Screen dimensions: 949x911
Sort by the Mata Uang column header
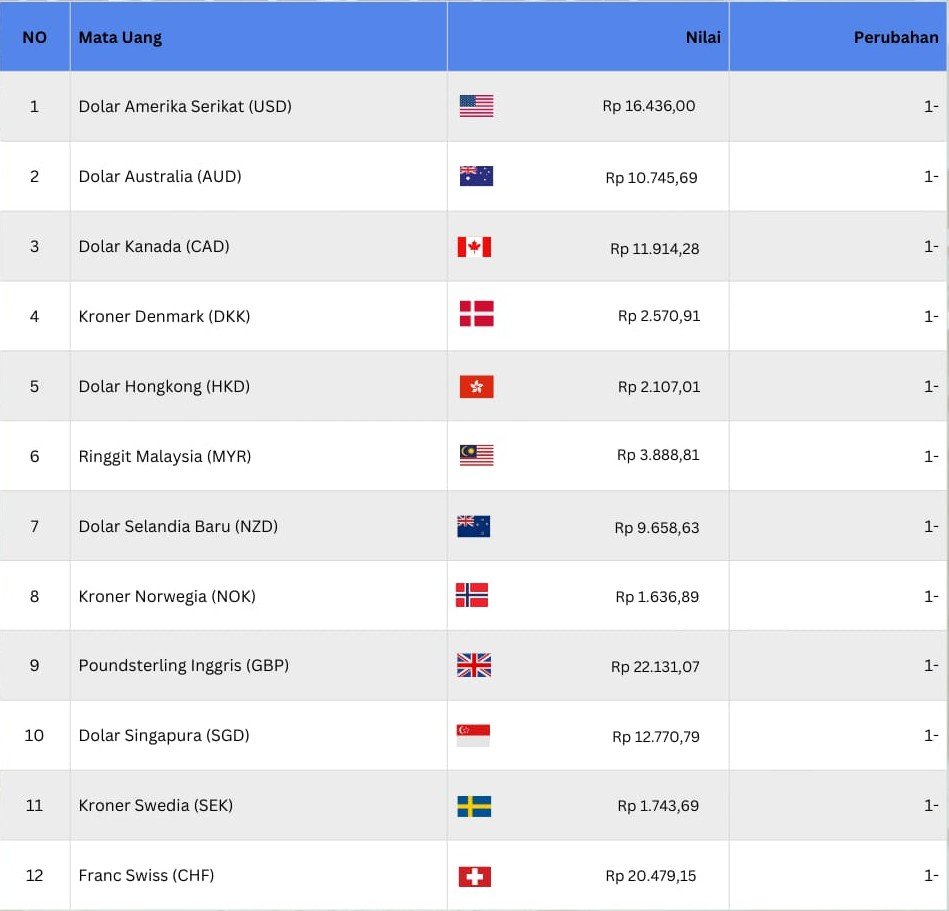[120, 38]
